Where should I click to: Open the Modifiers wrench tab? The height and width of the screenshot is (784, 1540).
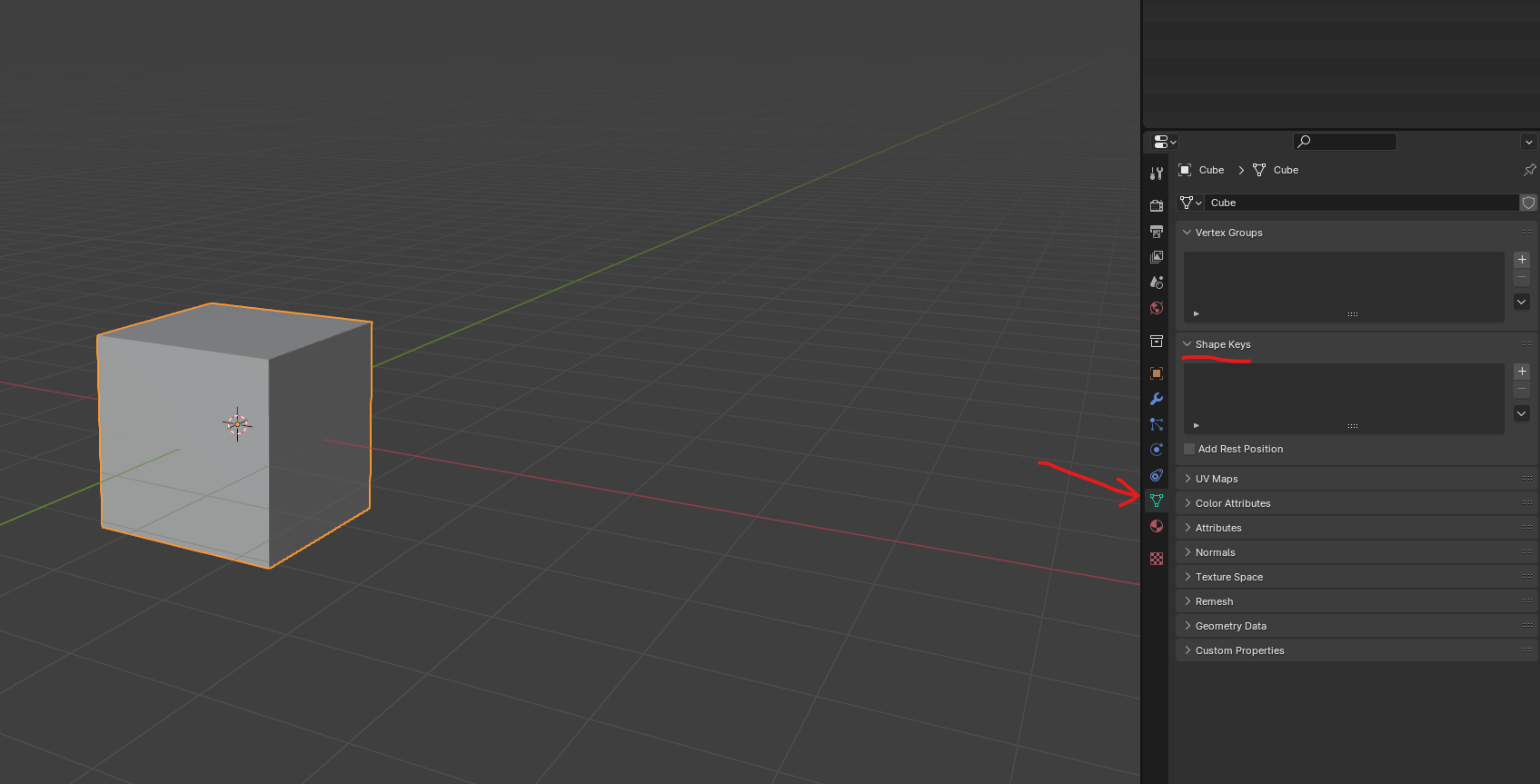pyautogui.click(x=1157, y=399)
